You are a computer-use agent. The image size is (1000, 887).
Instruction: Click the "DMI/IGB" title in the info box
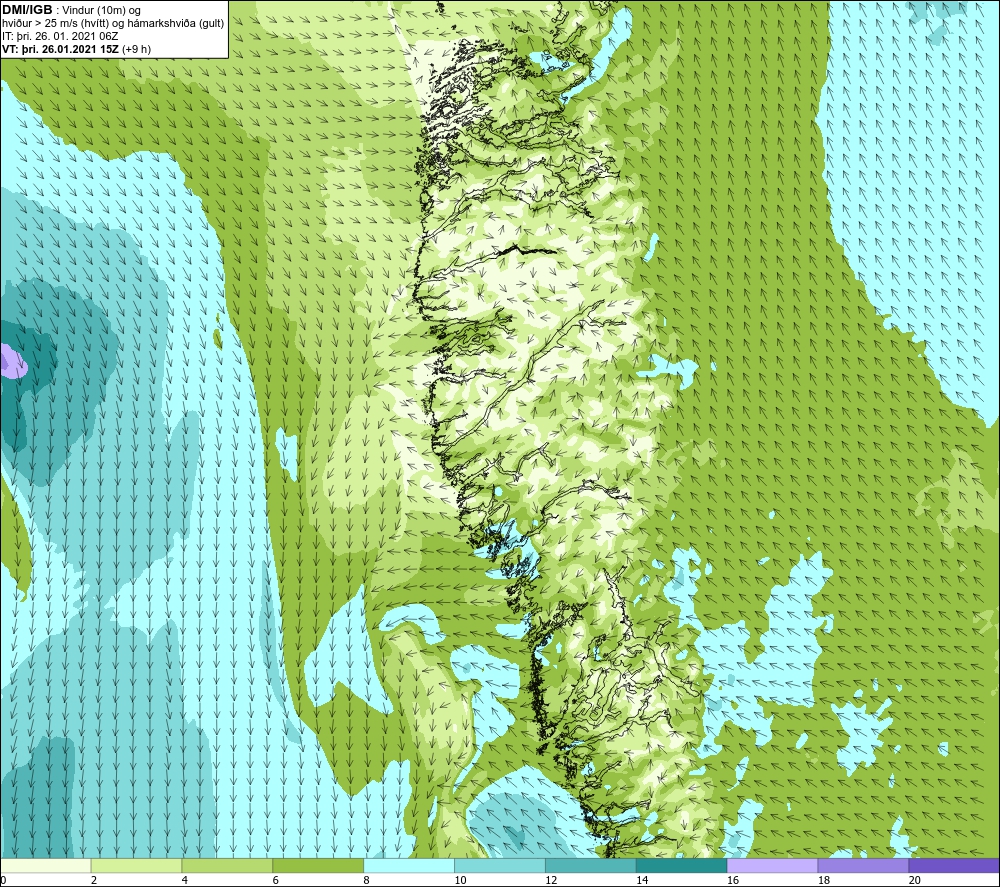[x=27, y=10]
